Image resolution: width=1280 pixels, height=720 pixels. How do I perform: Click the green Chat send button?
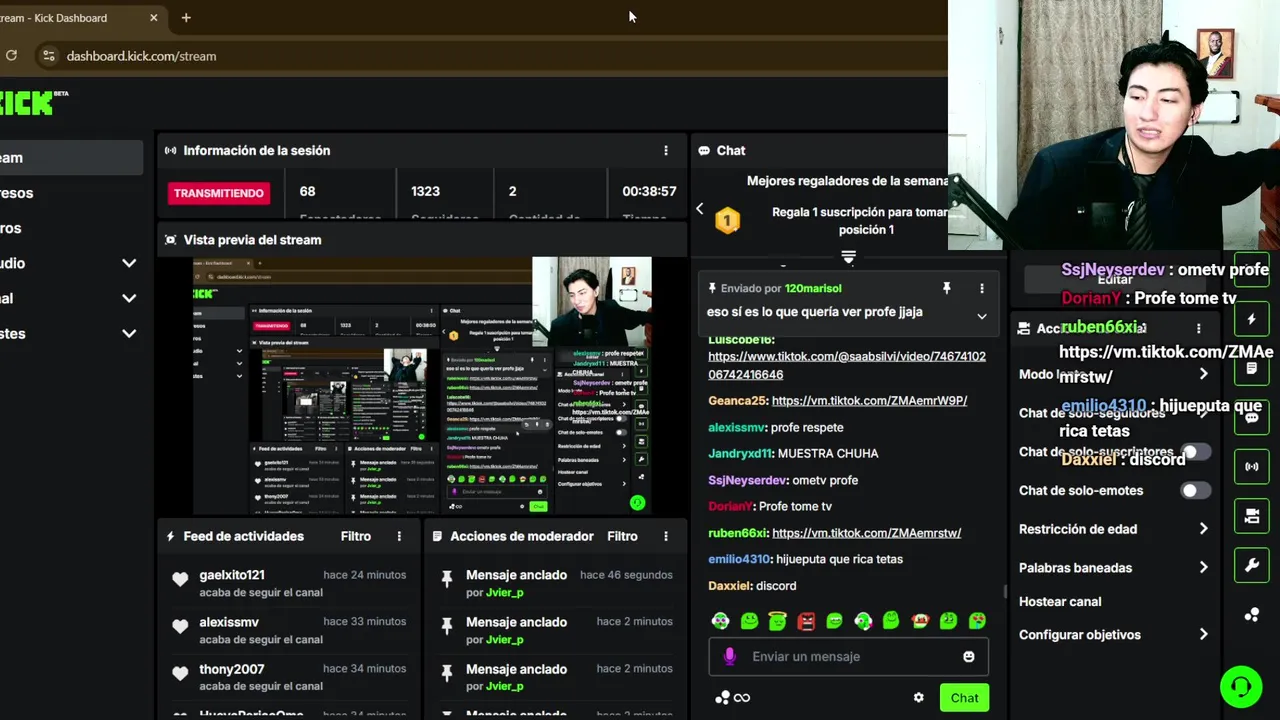(964, 698)
